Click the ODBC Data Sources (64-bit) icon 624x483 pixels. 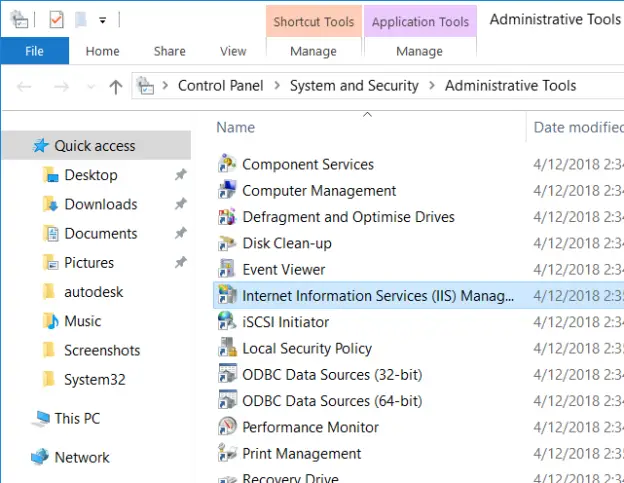pyautogui.click(x=227, y=400)
